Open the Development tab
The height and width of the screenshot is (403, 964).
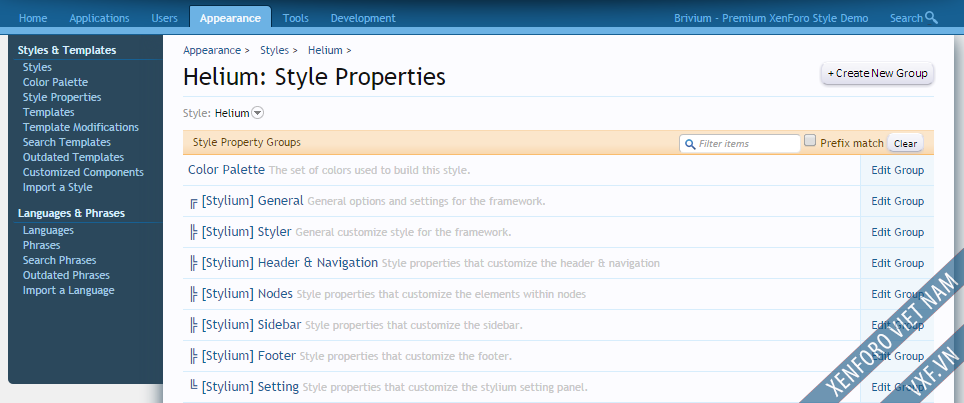tap(363, 18)
